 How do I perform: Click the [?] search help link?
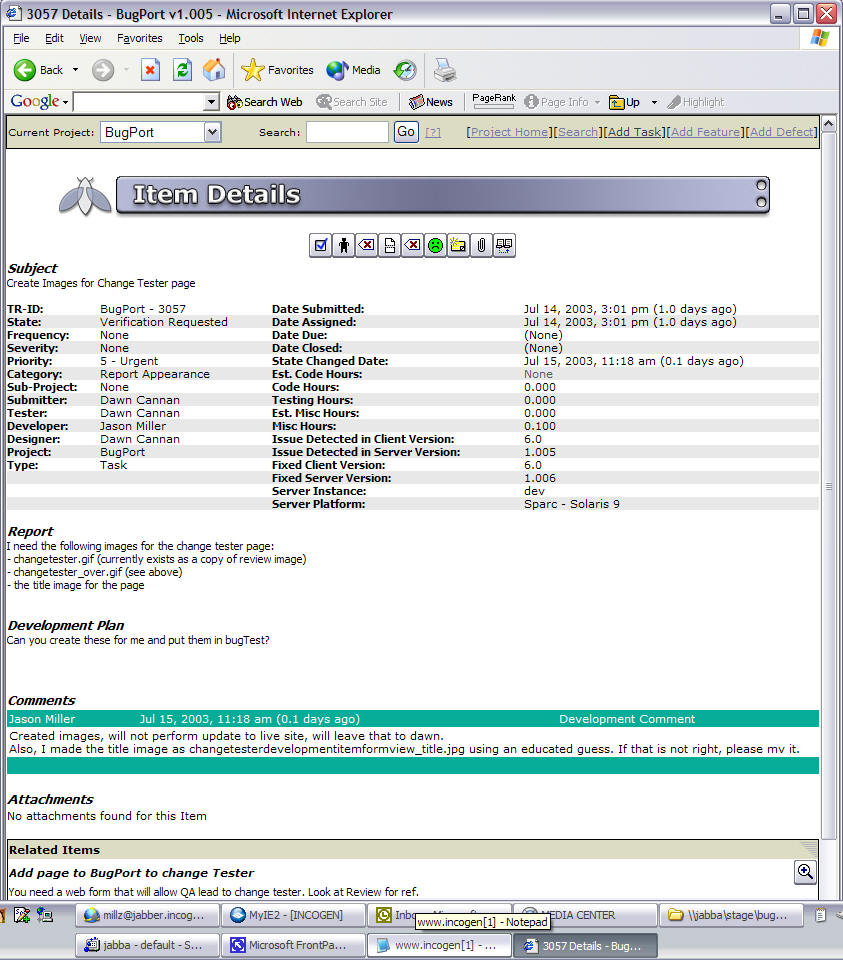[433, 132]
